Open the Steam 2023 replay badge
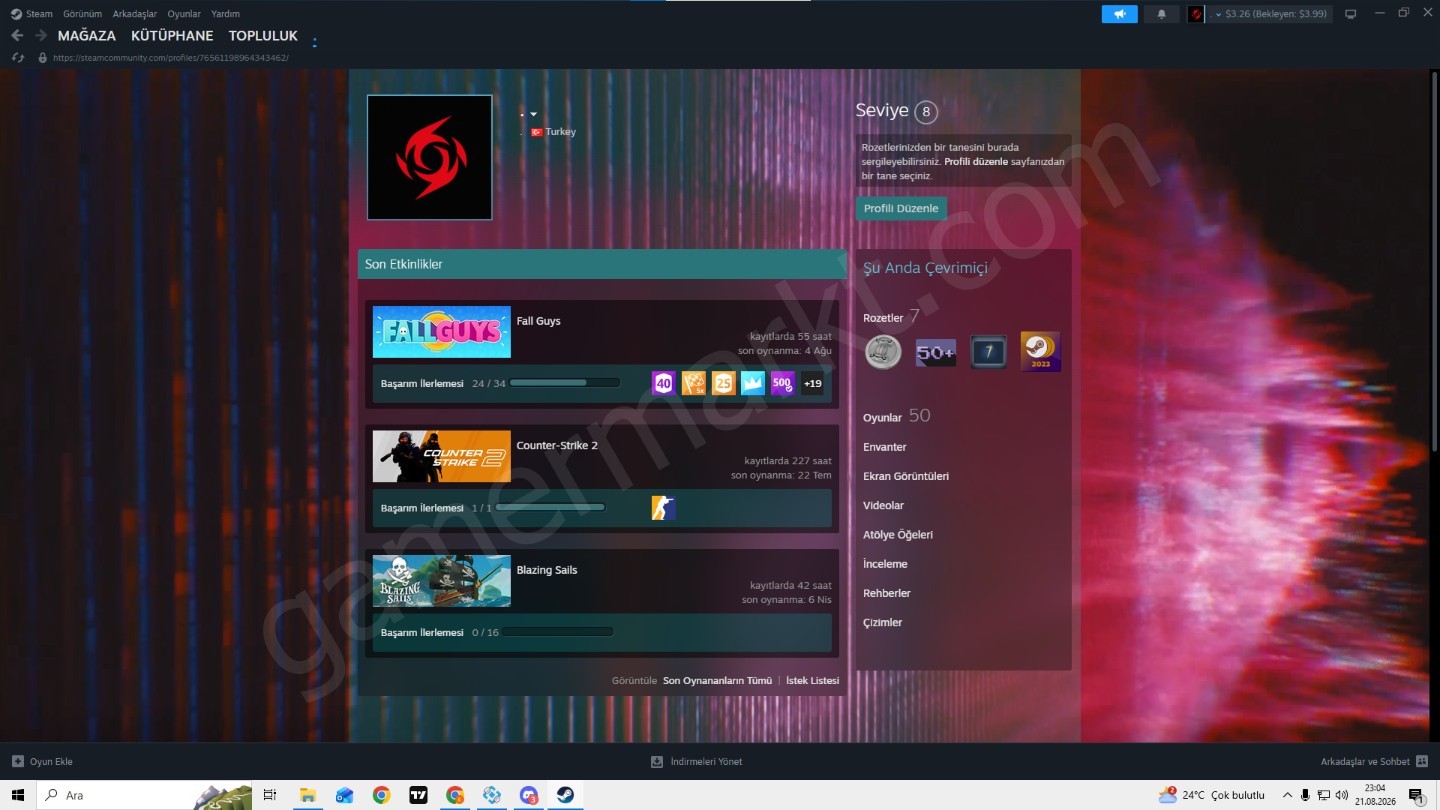The height and width of the screenshot is (810, 1440). pos(1040,352)
